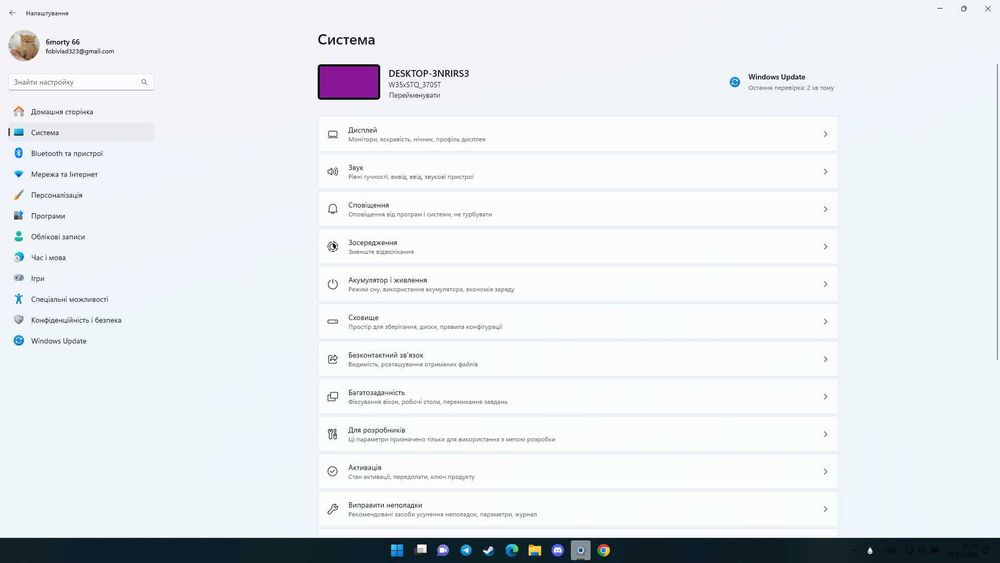Open File Explorer from the taskbar
The height and width of the screenshot is (563, 1000).
[x=535, y=550]
